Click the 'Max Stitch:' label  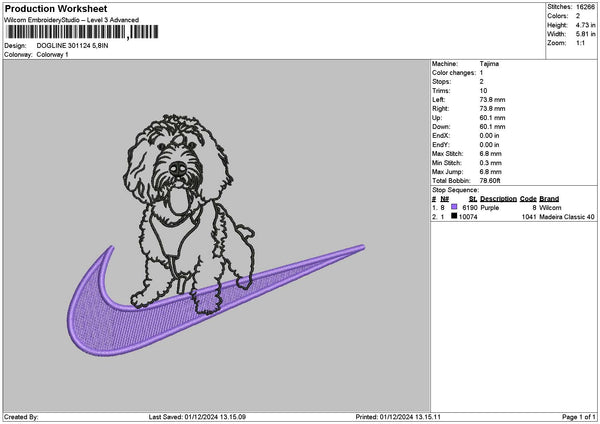[447, 154]
